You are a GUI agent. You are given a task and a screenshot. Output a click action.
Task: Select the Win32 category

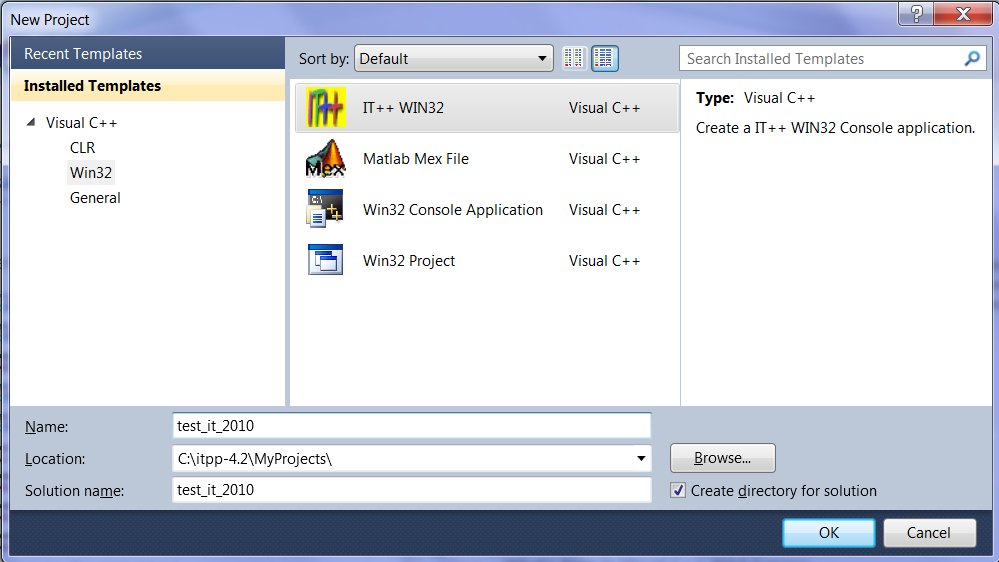click(90, 173)
